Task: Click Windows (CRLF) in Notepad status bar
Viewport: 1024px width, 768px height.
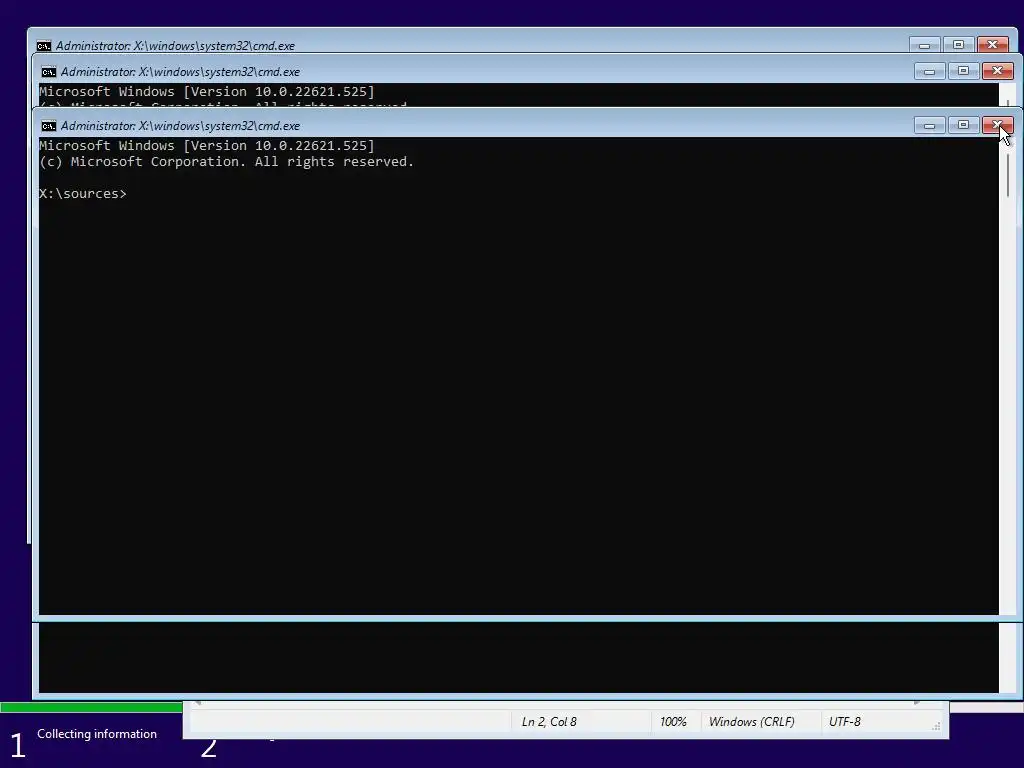Action: coord(752,722)
